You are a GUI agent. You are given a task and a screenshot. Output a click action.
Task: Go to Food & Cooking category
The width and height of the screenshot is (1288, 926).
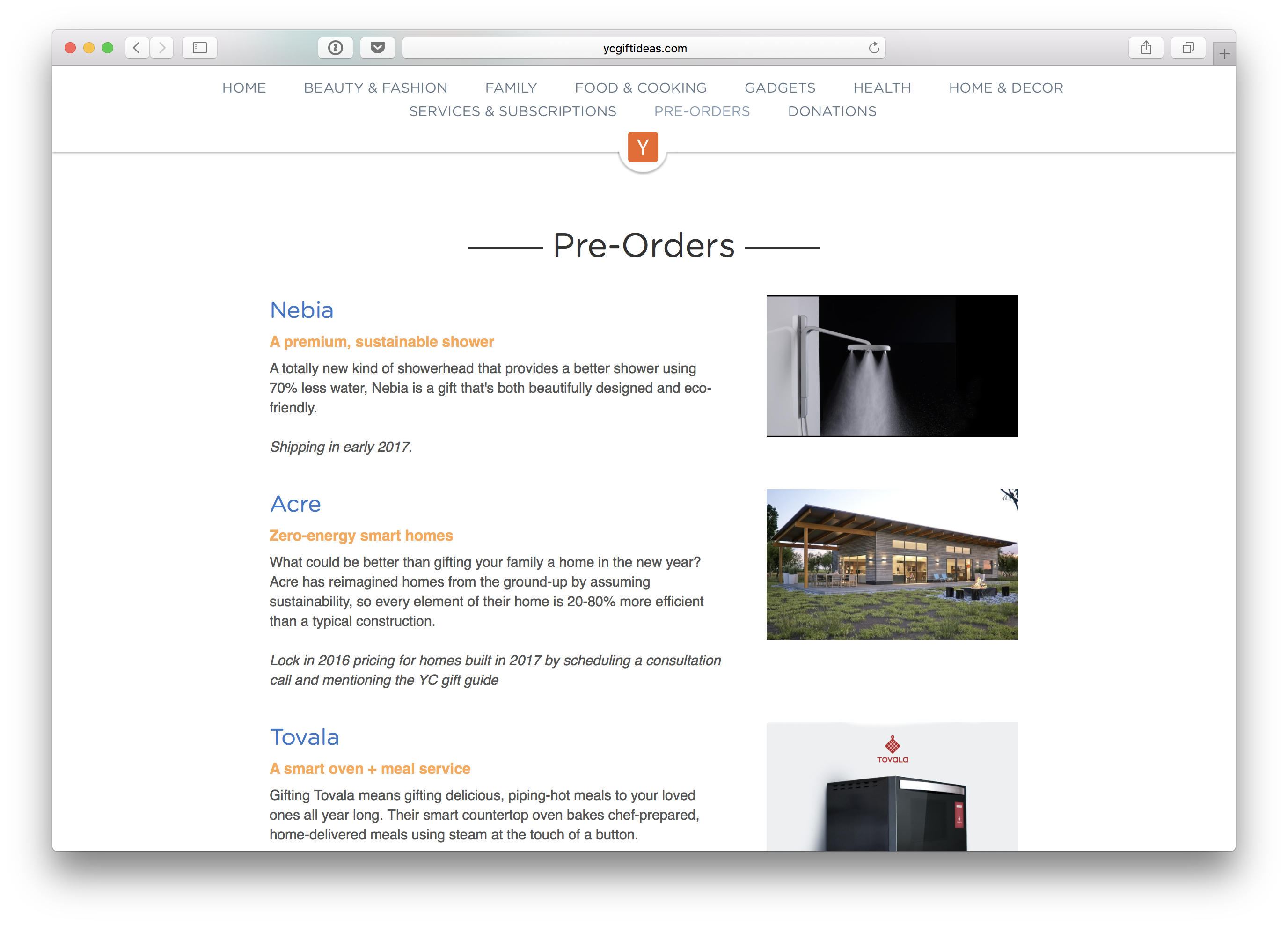coord(641,88)
